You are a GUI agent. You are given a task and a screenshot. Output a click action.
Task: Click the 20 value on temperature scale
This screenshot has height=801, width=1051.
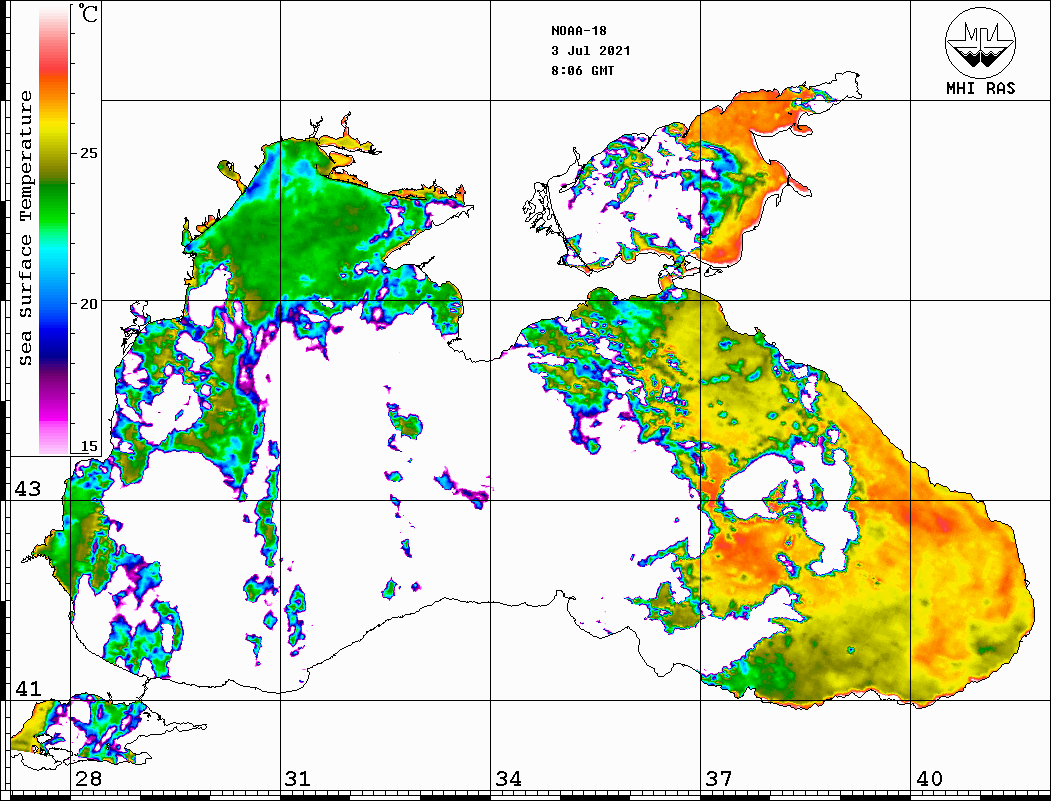tap(89, 304)
